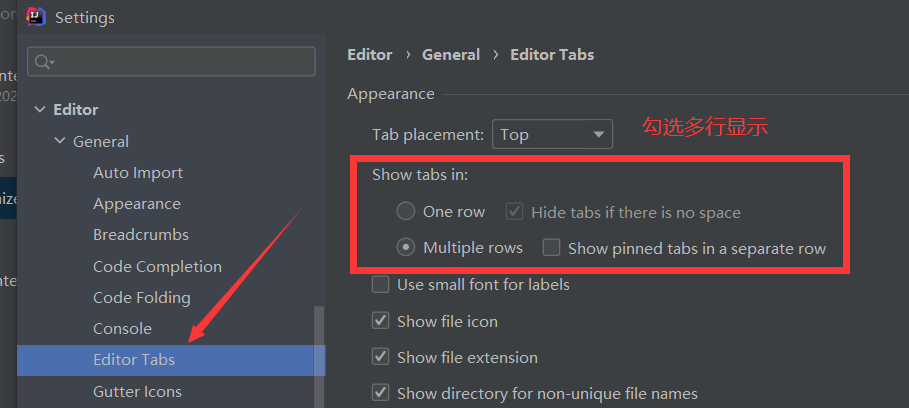Image resolution: width=909 pixels, height=408 pixels.
Task: Uncheck Show file extension
Action: [x=380, y=357]
